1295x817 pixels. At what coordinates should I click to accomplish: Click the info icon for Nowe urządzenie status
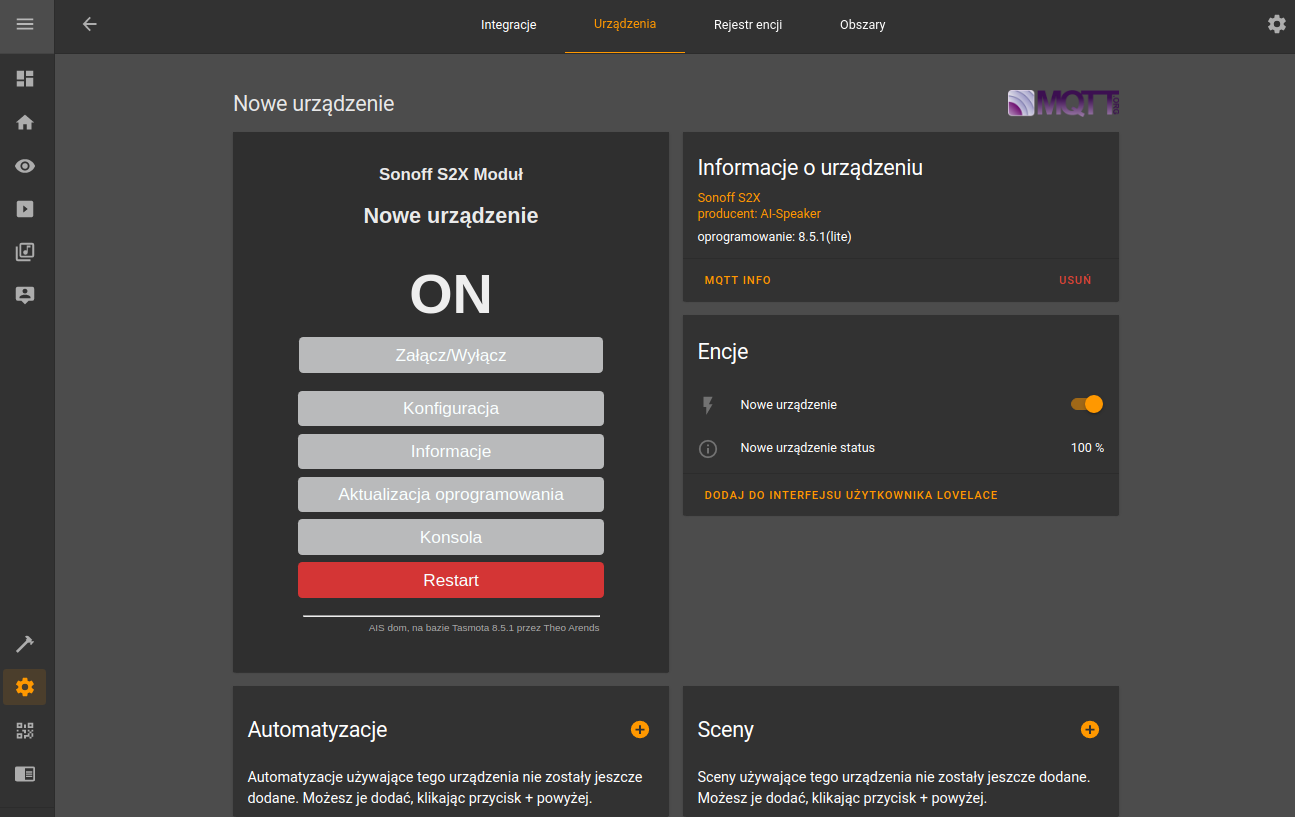708,448
